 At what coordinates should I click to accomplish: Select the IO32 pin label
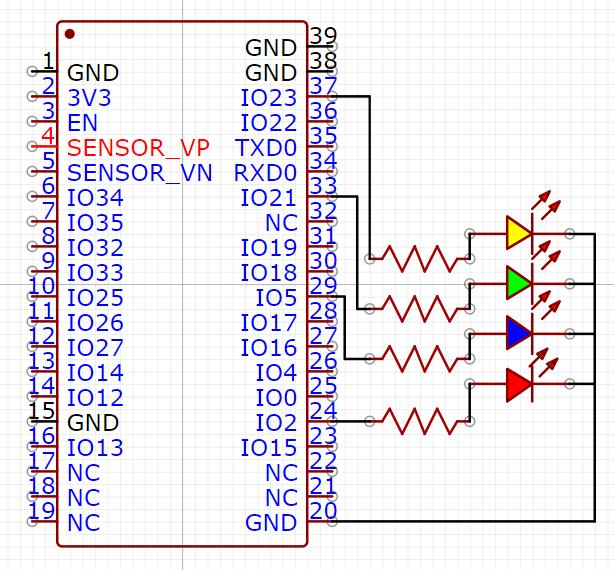click(x=95, y=248)
